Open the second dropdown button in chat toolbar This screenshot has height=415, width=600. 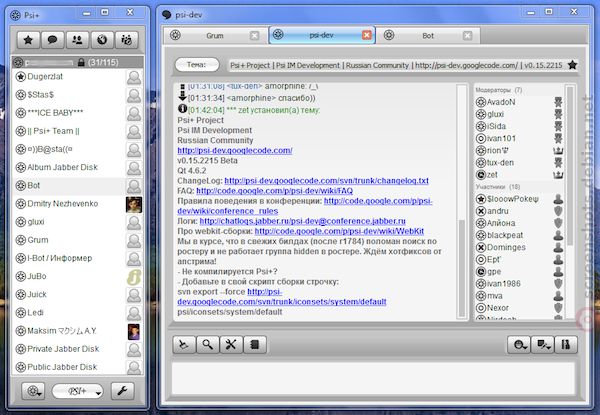(543, 345)
